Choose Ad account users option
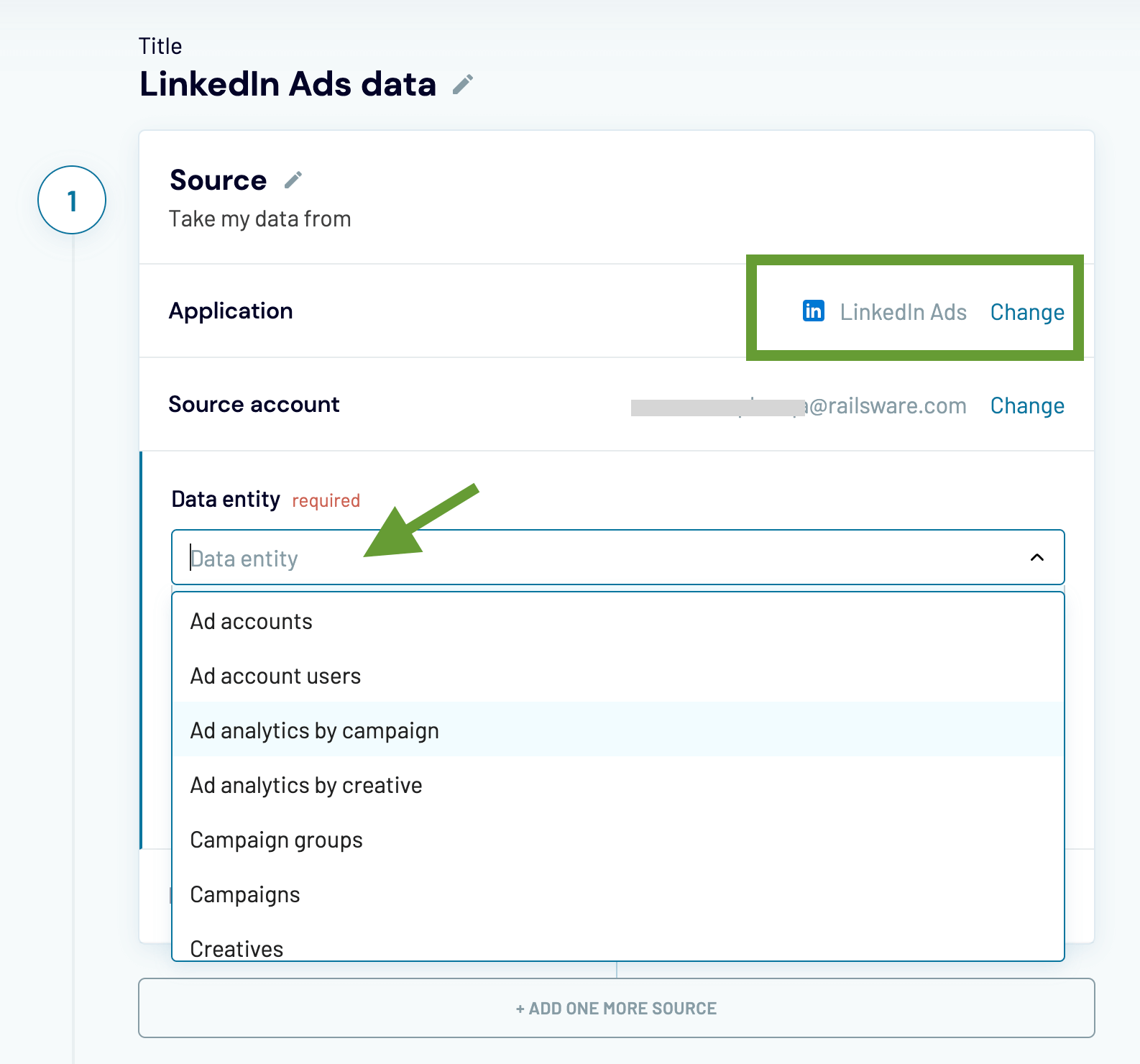This screenshot has height=1064, width=1140. 617,676
